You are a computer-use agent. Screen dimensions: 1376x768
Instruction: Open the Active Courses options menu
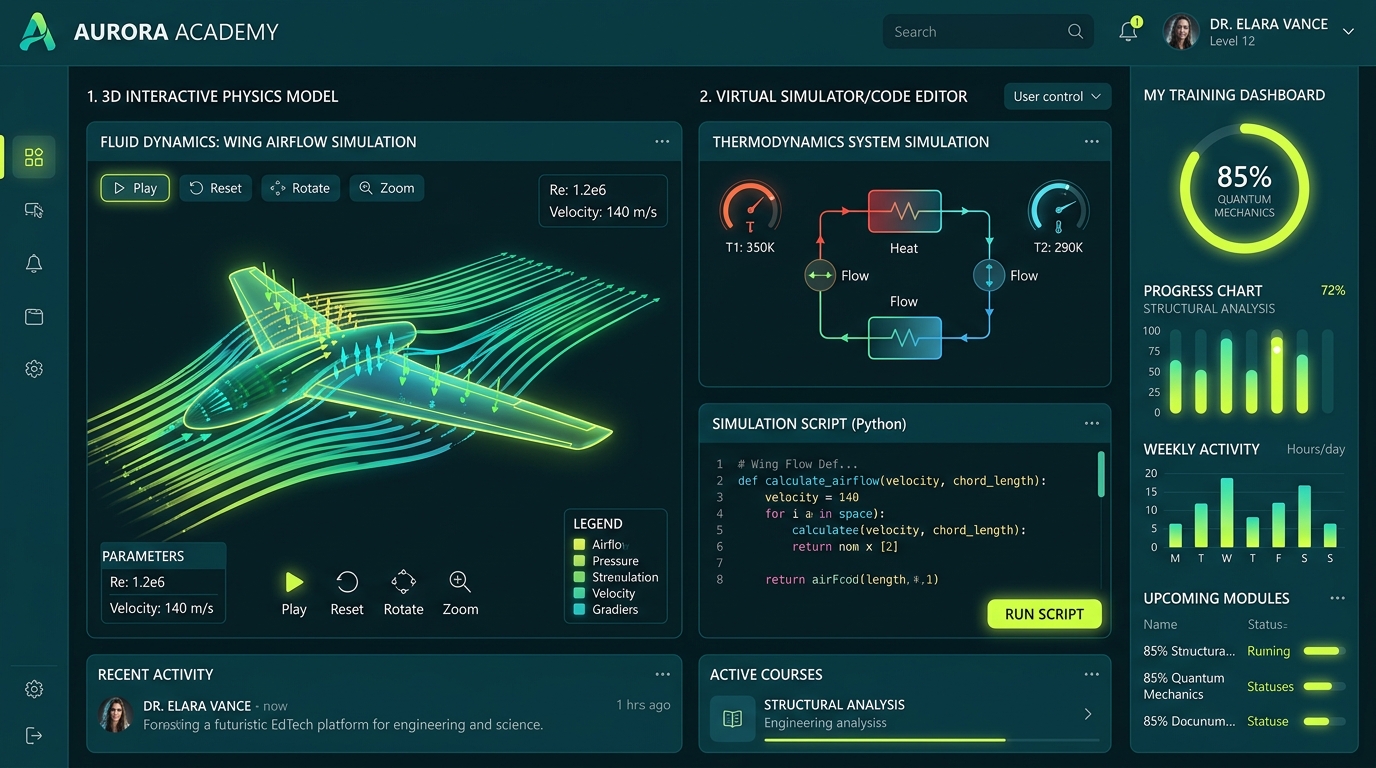click(1091, 675)
